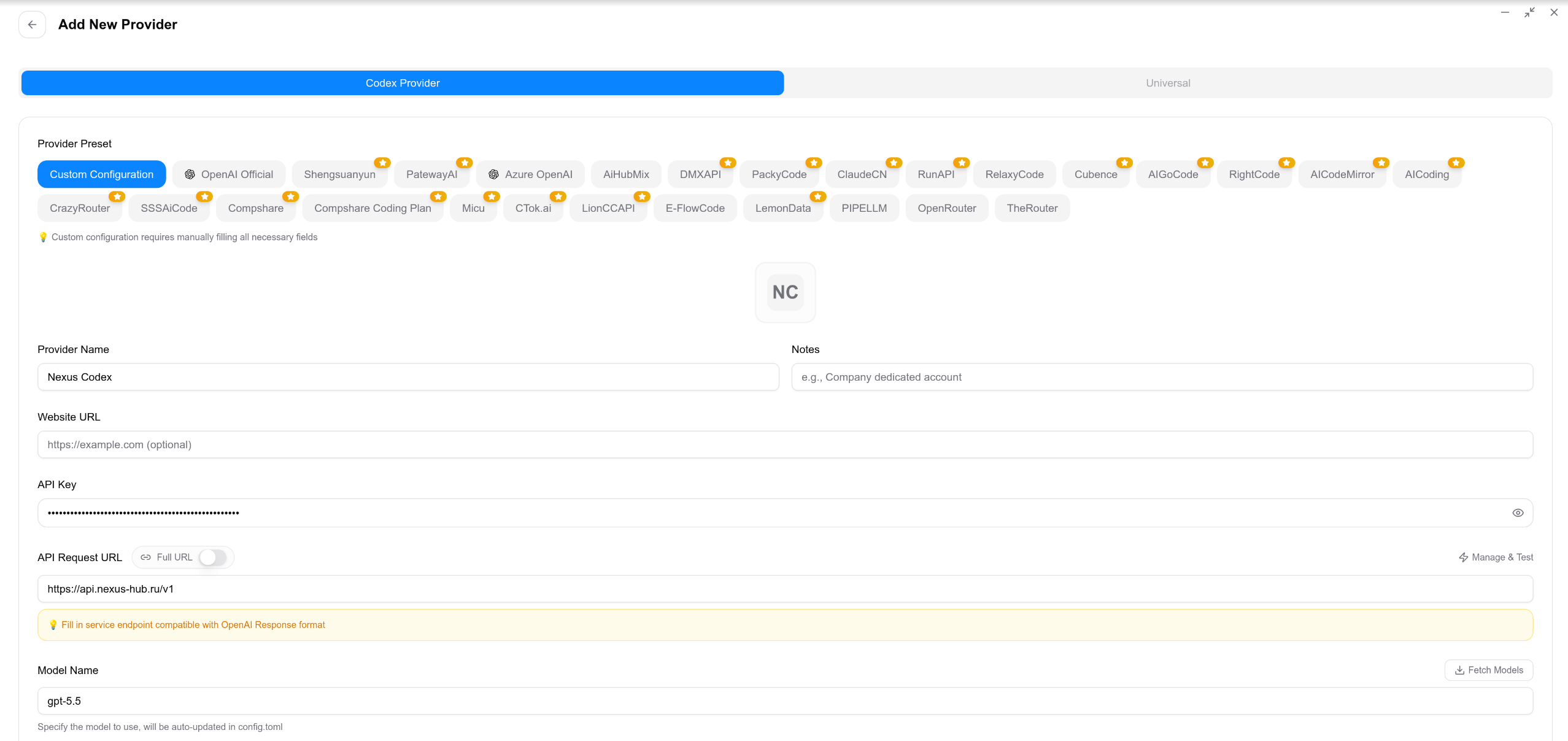Select the AiHubMix preset

pyautogui.click(x=626, y=174)
